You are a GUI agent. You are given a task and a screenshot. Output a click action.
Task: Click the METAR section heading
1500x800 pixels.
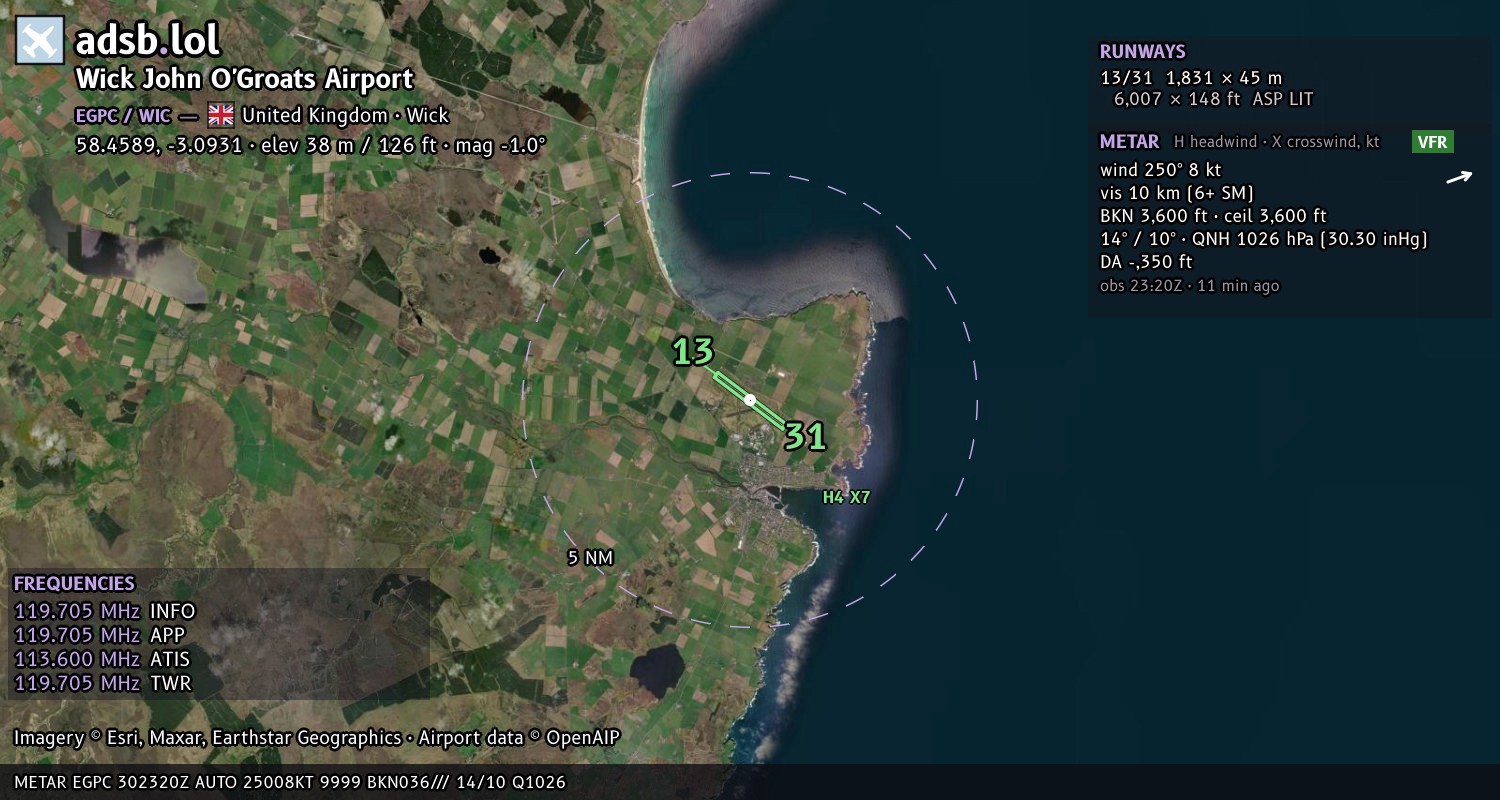1129,142
